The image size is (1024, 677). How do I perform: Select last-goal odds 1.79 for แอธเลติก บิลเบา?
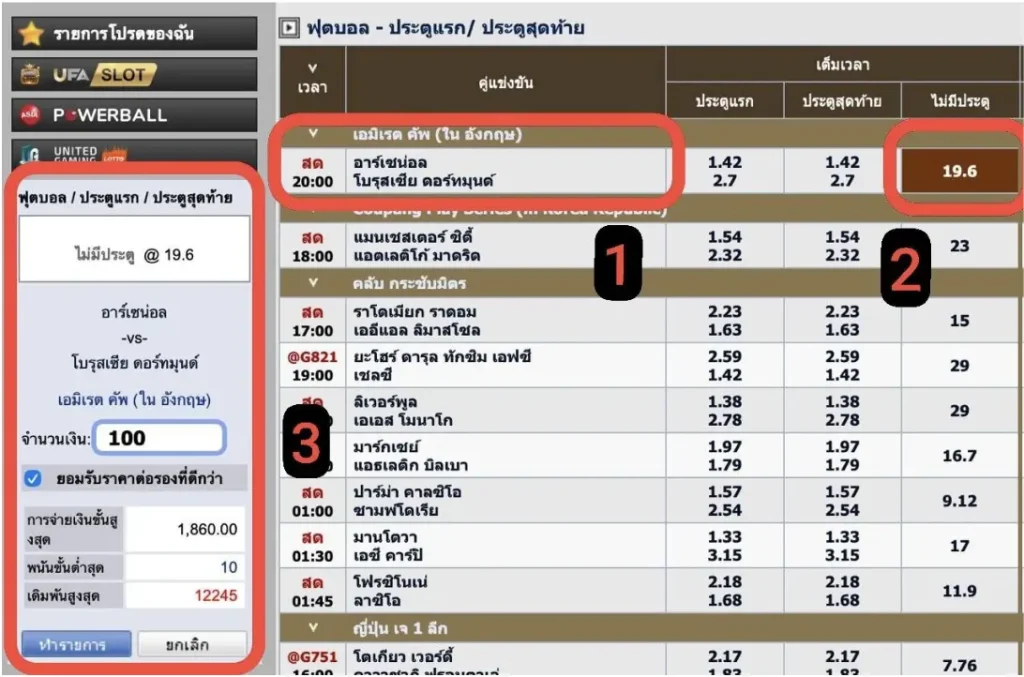pyautogui.click(x=842, y=465)
